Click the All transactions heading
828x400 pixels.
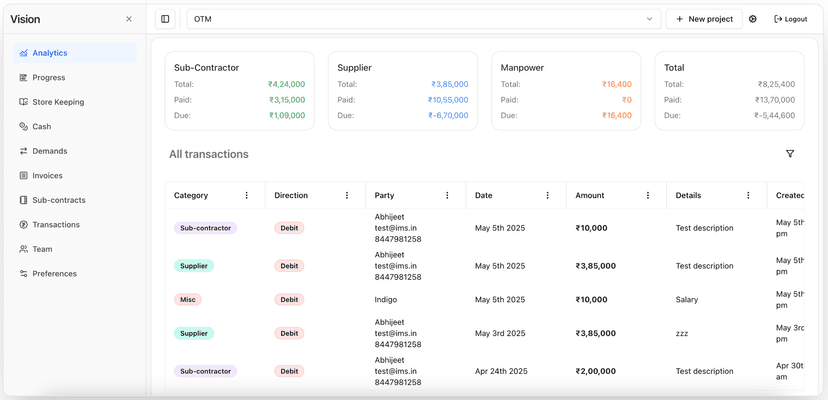tap(209, 154)
